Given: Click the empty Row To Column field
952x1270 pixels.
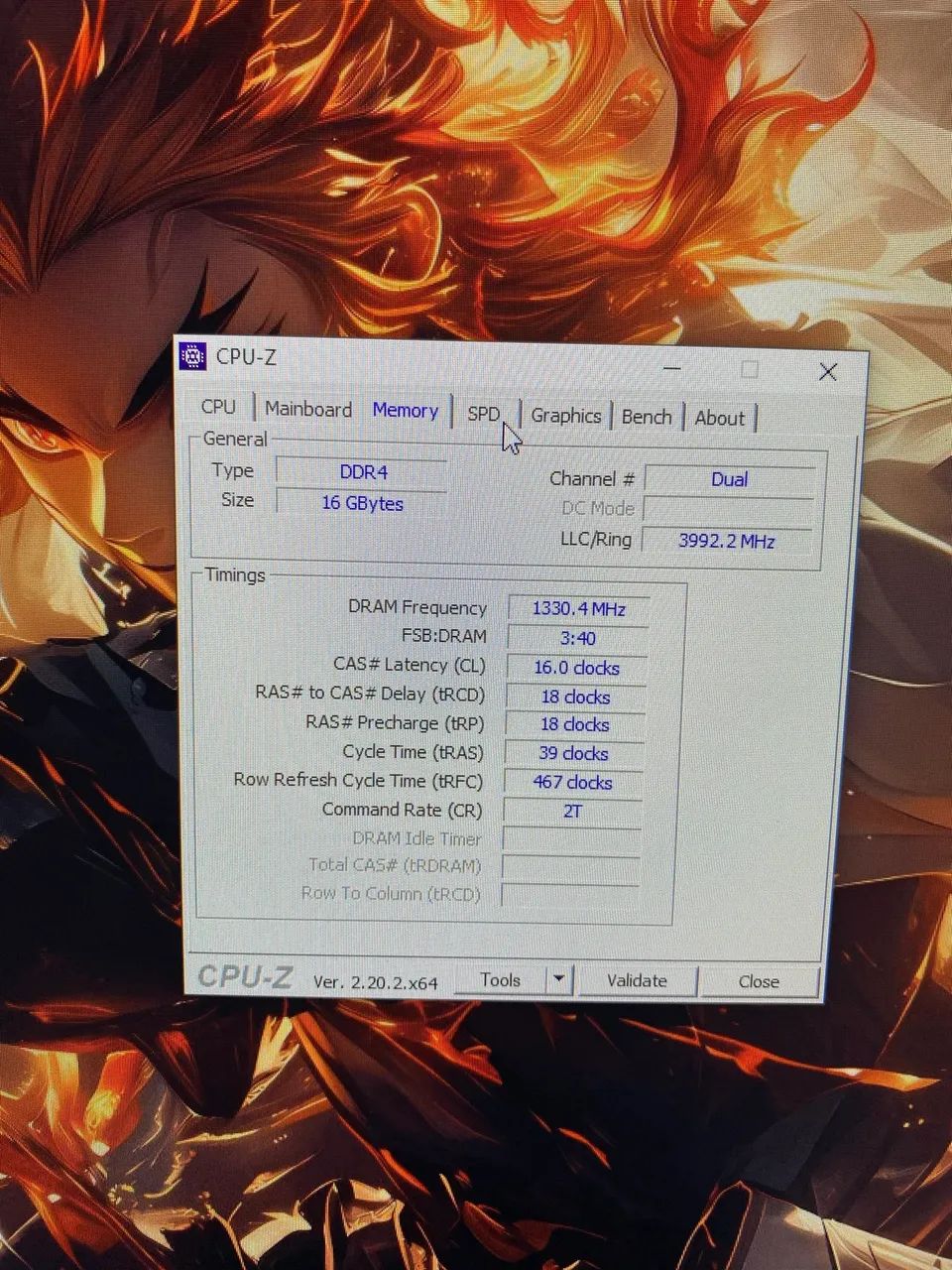Looking at the screenshot, I should (569, 895).
